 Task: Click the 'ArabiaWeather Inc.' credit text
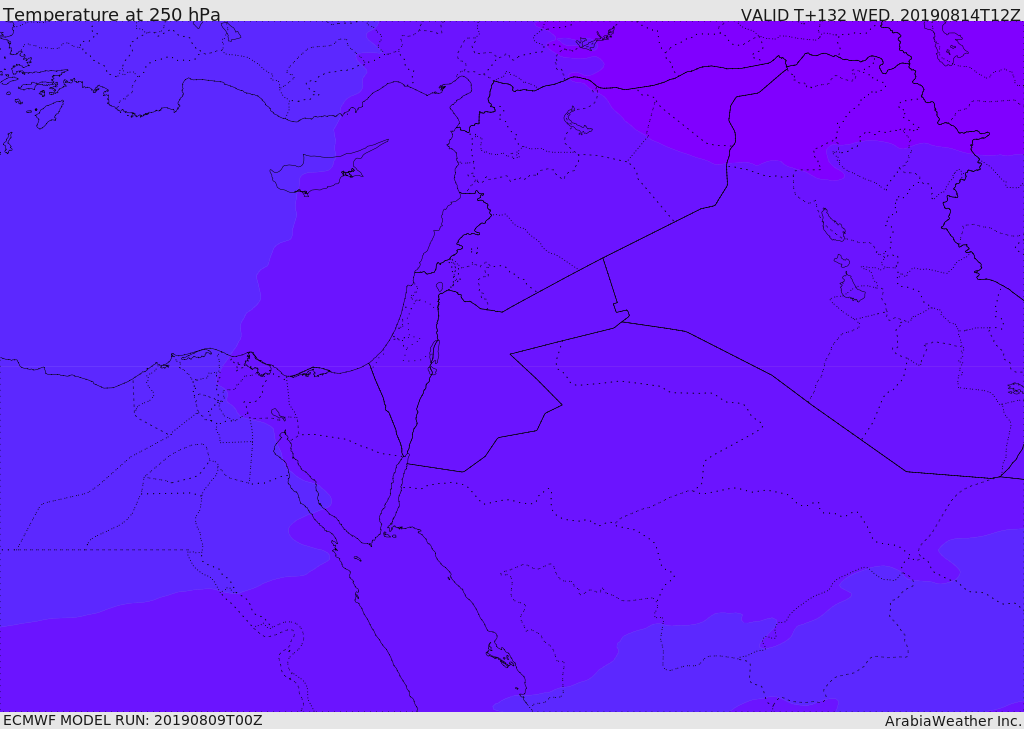(953, 721)
